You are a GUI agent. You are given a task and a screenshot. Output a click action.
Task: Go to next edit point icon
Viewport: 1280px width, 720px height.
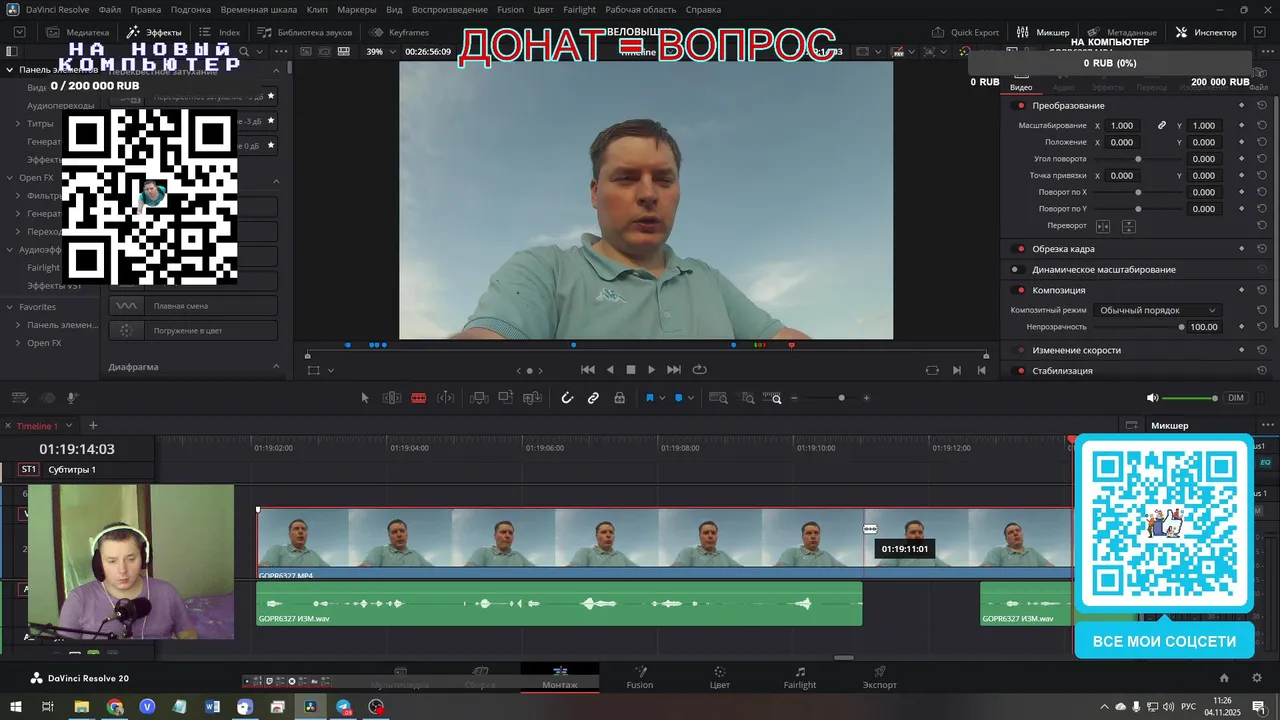pos(957,370)
